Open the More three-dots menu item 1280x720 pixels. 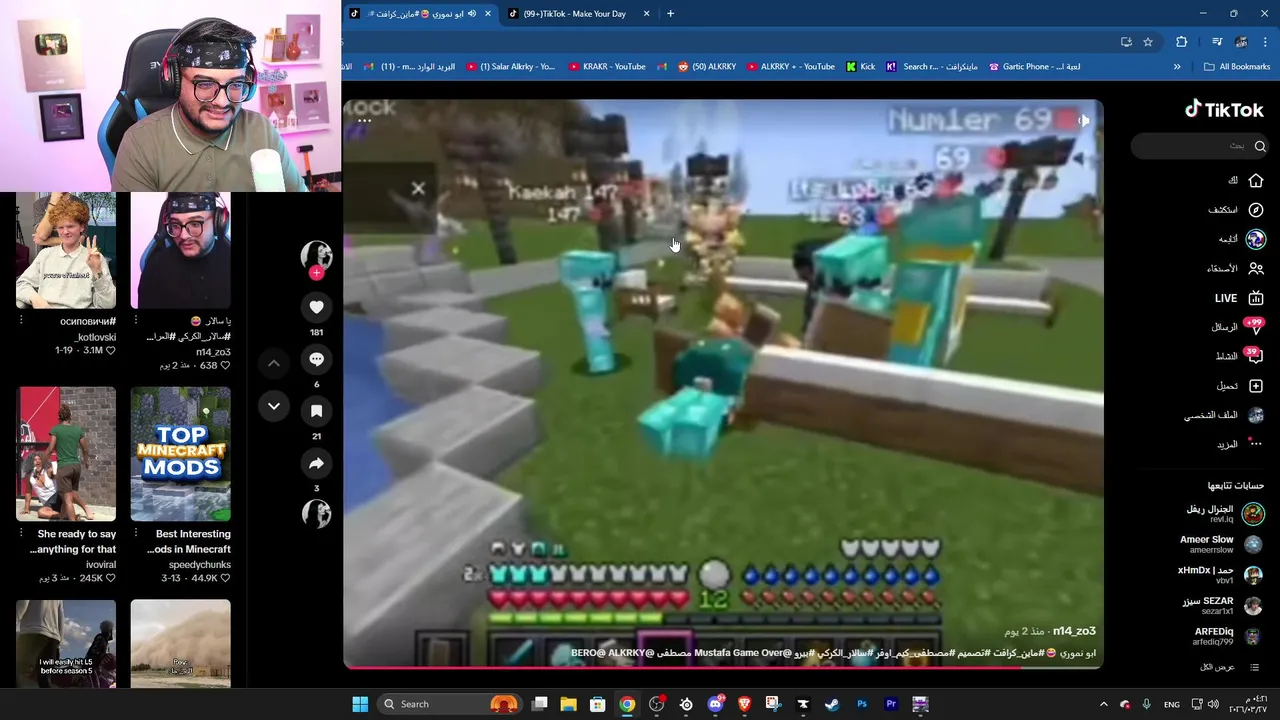1240,444
